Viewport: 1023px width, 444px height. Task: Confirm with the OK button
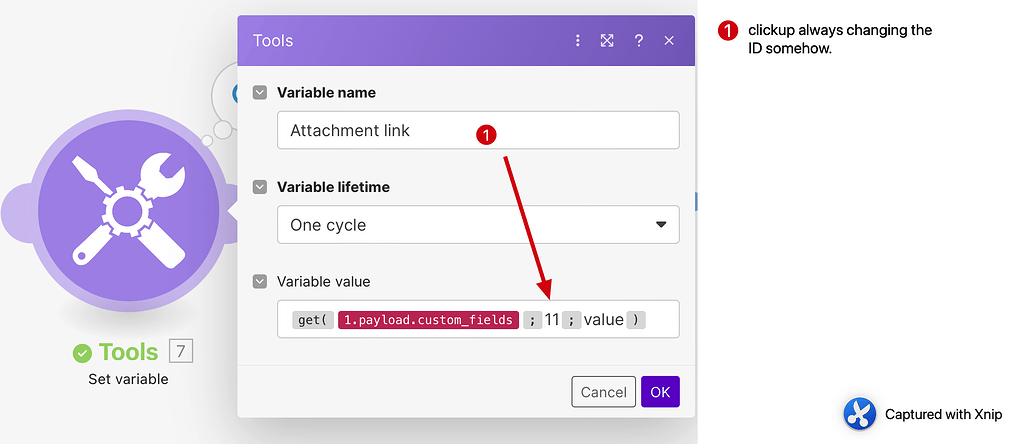pyautogui.click(x=660, y=392)
